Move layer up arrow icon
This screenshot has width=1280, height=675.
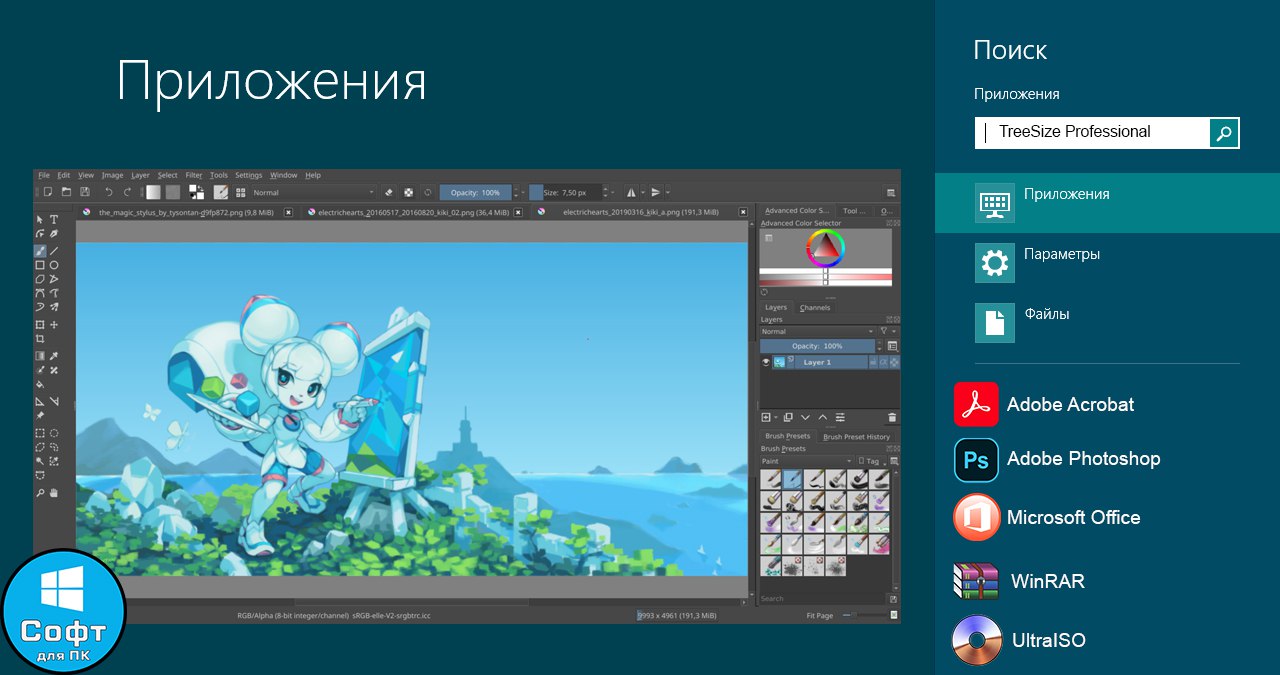pyautogui.click(x=823, y=418)
